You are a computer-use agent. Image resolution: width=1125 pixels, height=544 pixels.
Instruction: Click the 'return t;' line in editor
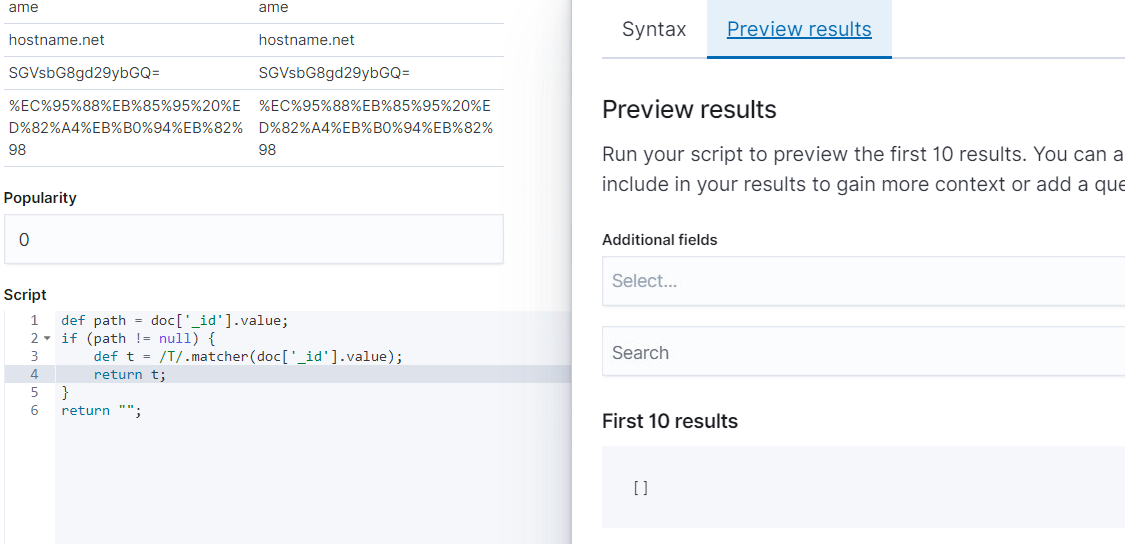point(130,375)
